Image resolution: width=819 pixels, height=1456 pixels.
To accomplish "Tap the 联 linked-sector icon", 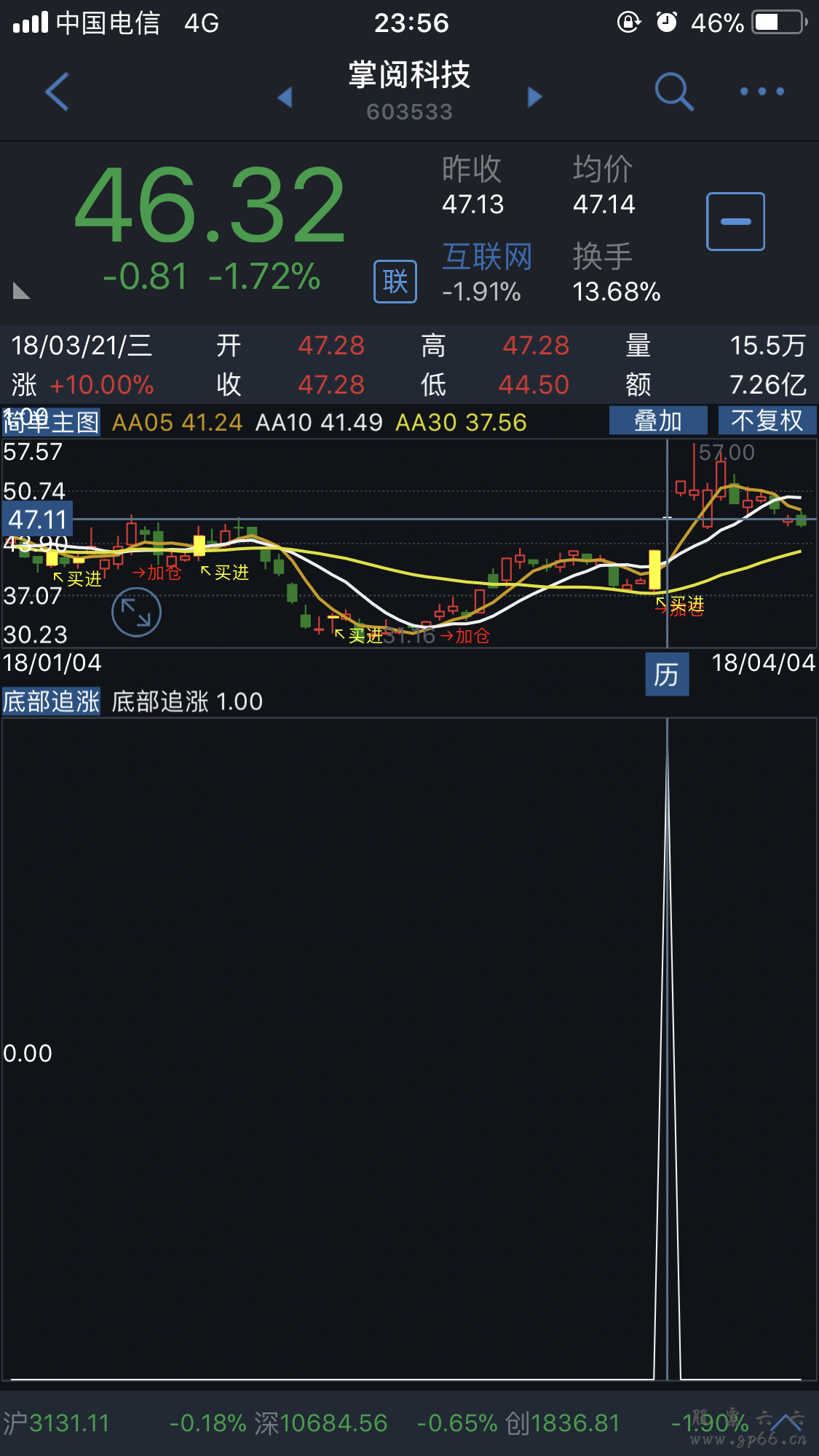I will (x=395, y=281).
